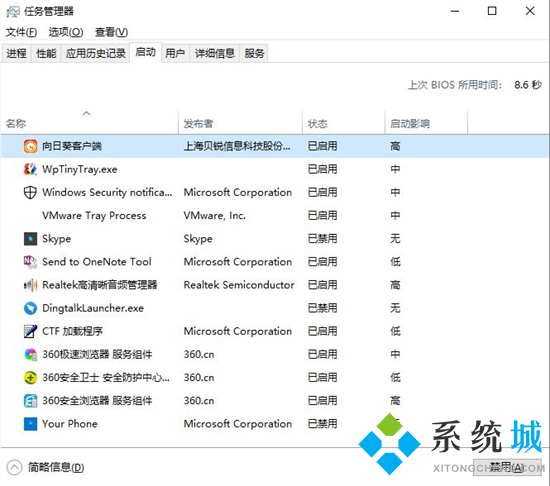Open the 文件(F) menu
Image resolution: width=550 pixels, height=486 pixels.
click(x=21, y=32)
